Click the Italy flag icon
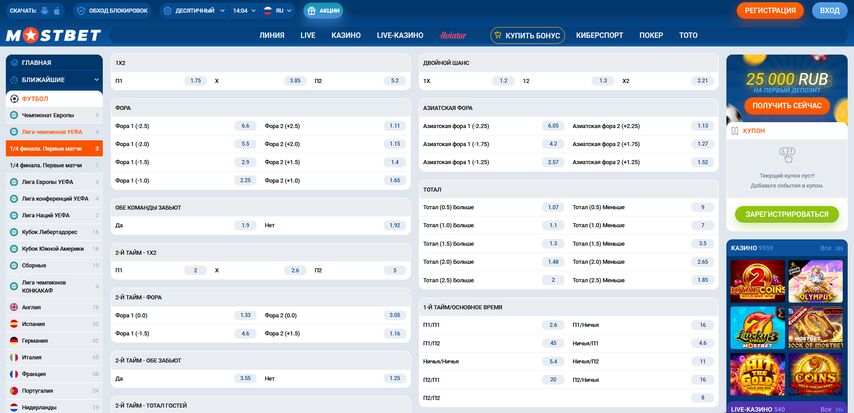This screenshot has height=413, width=854. (14, 357)
